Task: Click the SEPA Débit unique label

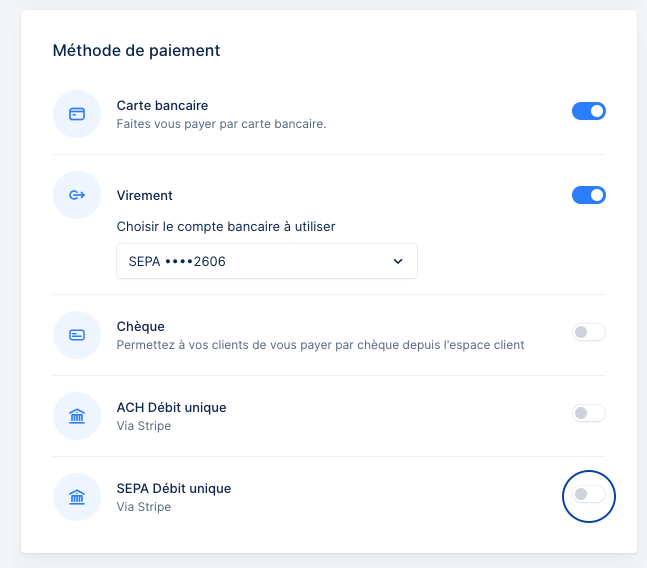Action: [x=174, y=488]
